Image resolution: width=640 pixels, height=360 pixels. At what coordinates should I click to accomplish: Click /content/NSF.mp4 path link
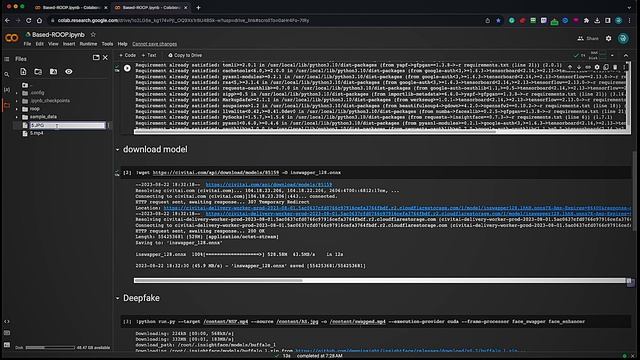click(226, 322)
